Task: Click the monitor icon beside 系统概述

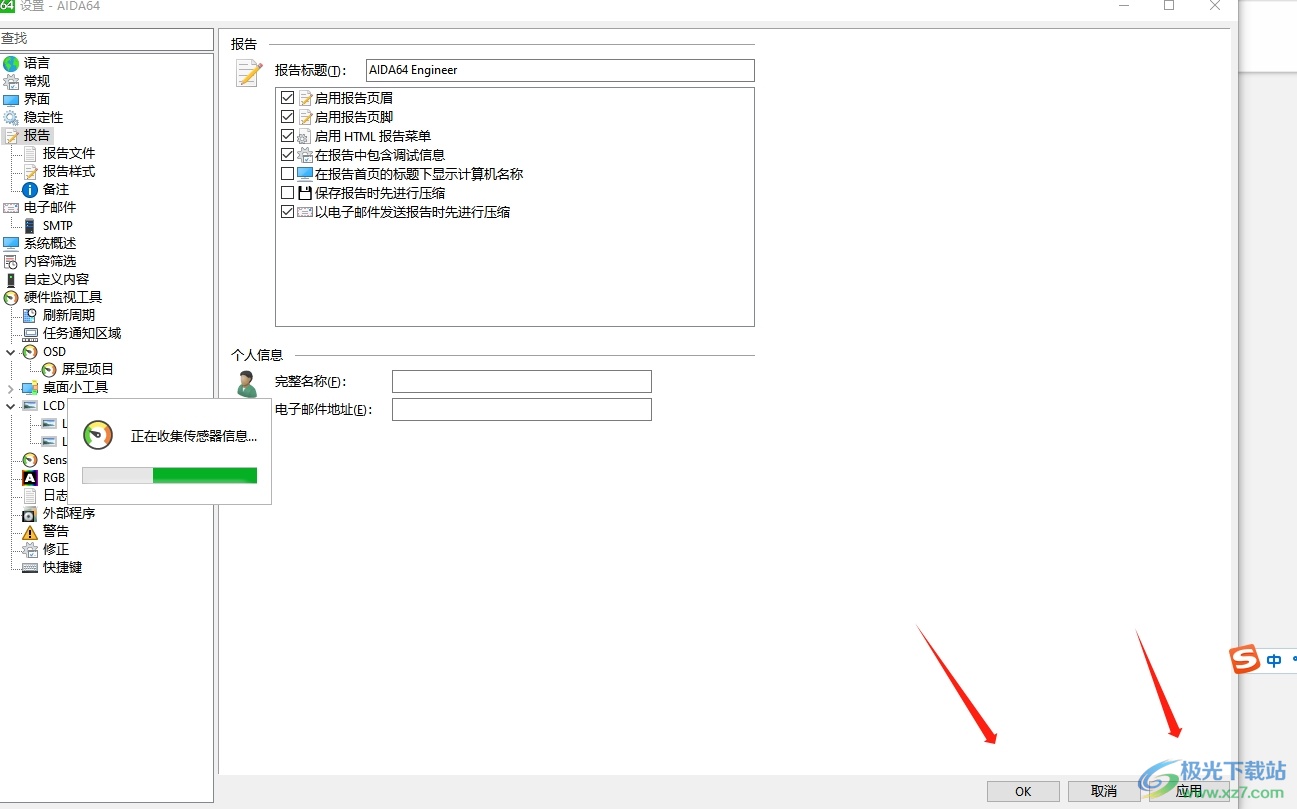Action: (x=11, y=243)
